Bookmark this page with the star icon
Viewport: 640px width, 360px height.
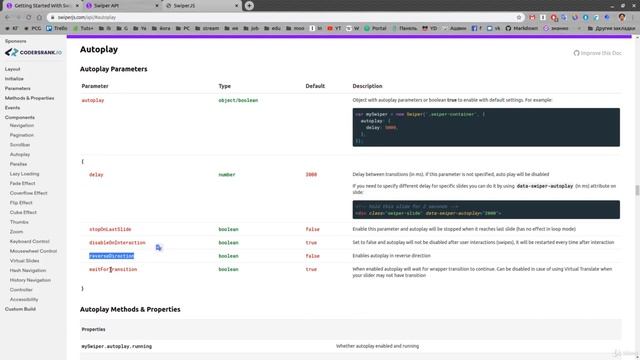tap(519, 18)
